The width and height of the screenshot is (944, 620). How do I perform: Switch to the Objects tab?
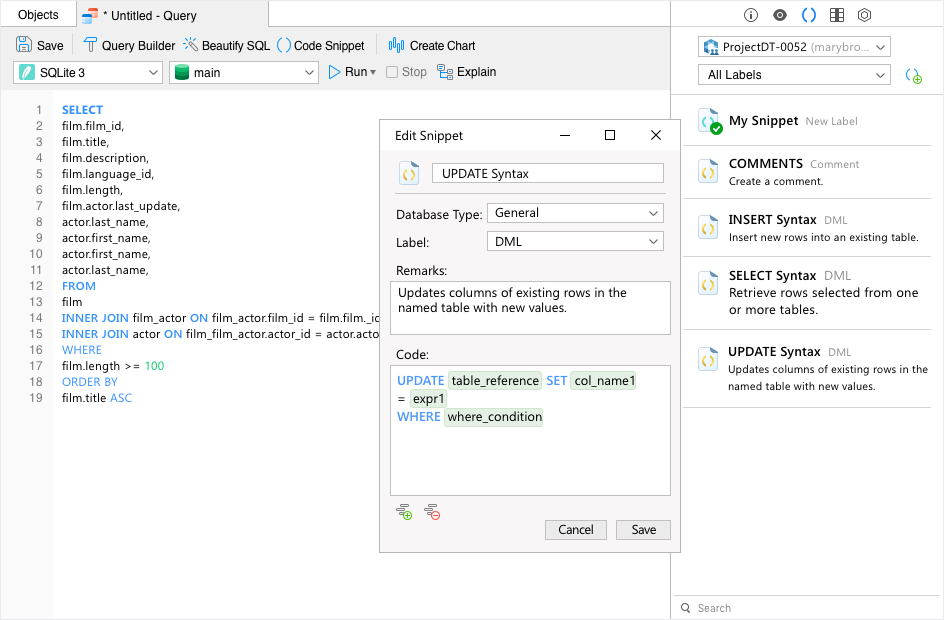[38, 14]
